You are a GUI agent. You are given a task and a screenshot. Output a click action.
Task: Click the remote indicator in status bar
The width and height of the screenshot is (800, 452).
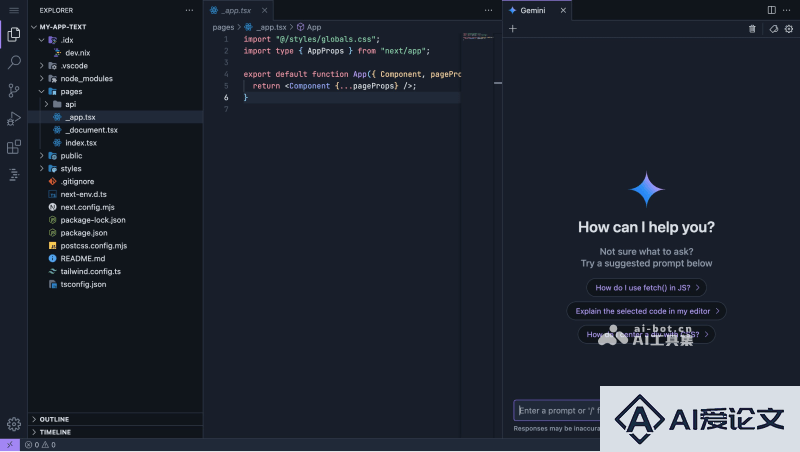(10, 445)
